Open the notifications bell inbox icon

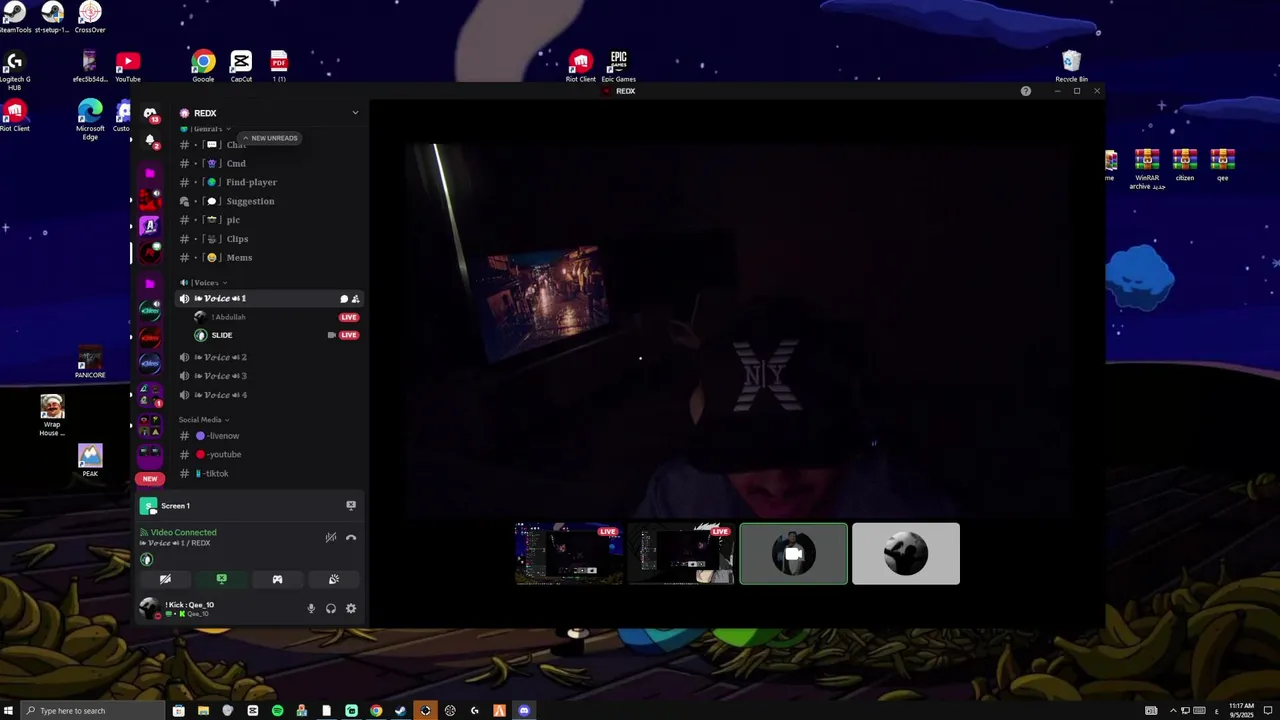tap(150, 140)
